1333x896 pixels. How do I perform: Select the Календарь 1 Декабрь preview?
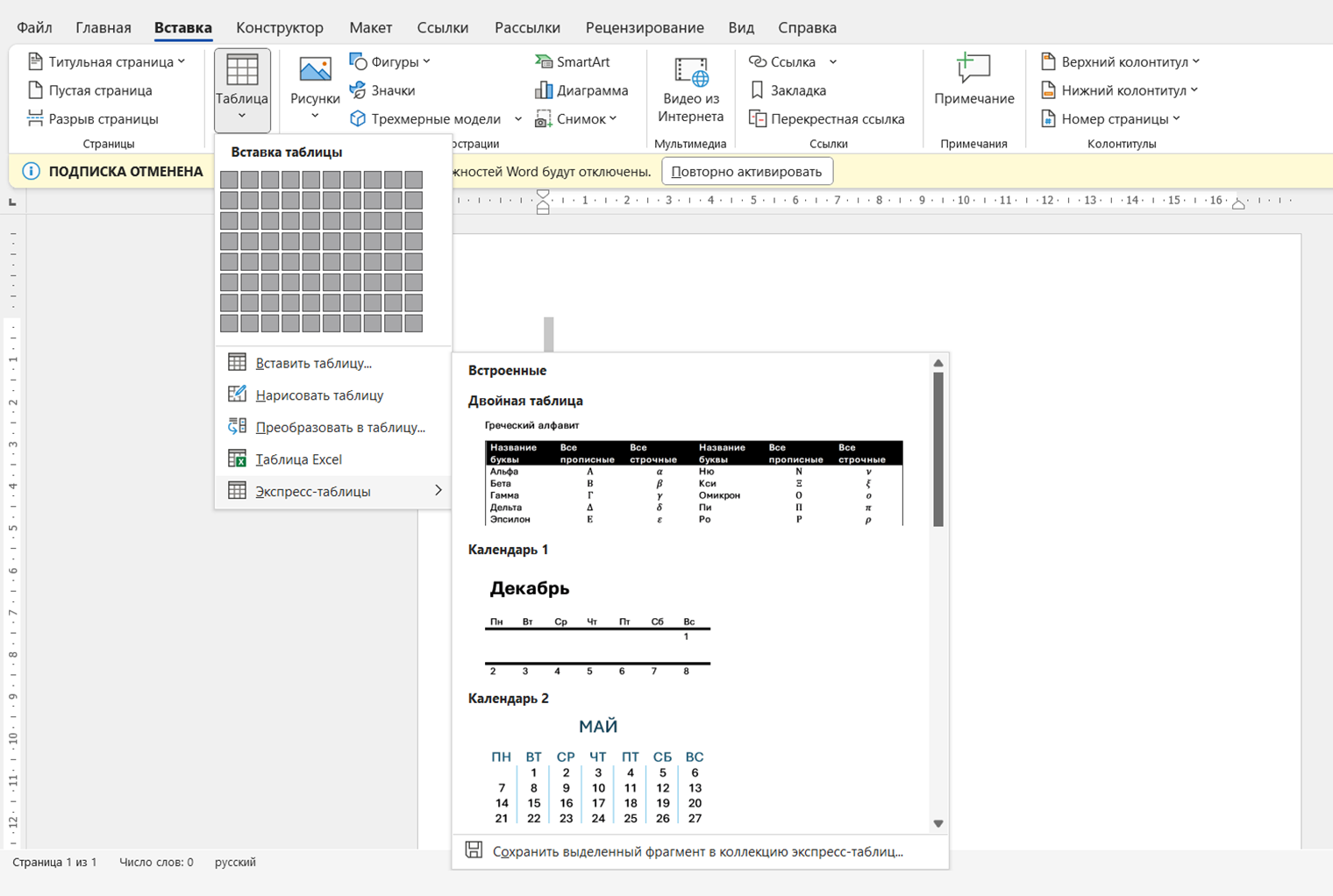coord(597,625)
